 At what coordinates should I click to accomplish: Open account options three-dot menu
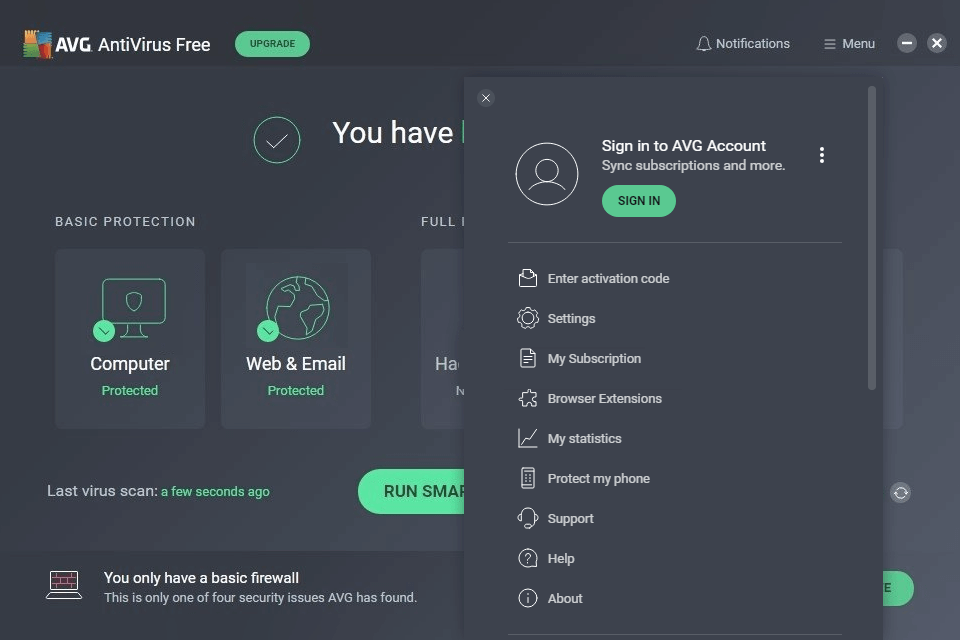point(822,155)
